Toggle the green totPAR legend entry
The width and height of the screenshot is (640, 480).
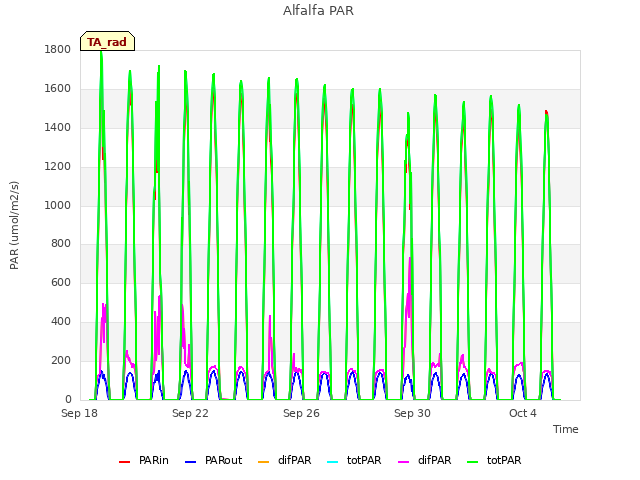click(x=494, y=460)
